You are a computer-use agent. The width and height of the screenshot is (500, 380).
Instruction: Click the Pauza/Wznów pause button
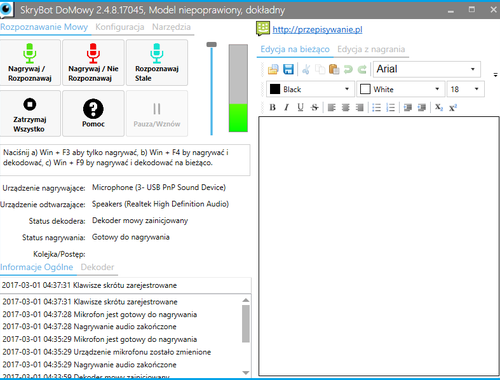coord(157,114)
